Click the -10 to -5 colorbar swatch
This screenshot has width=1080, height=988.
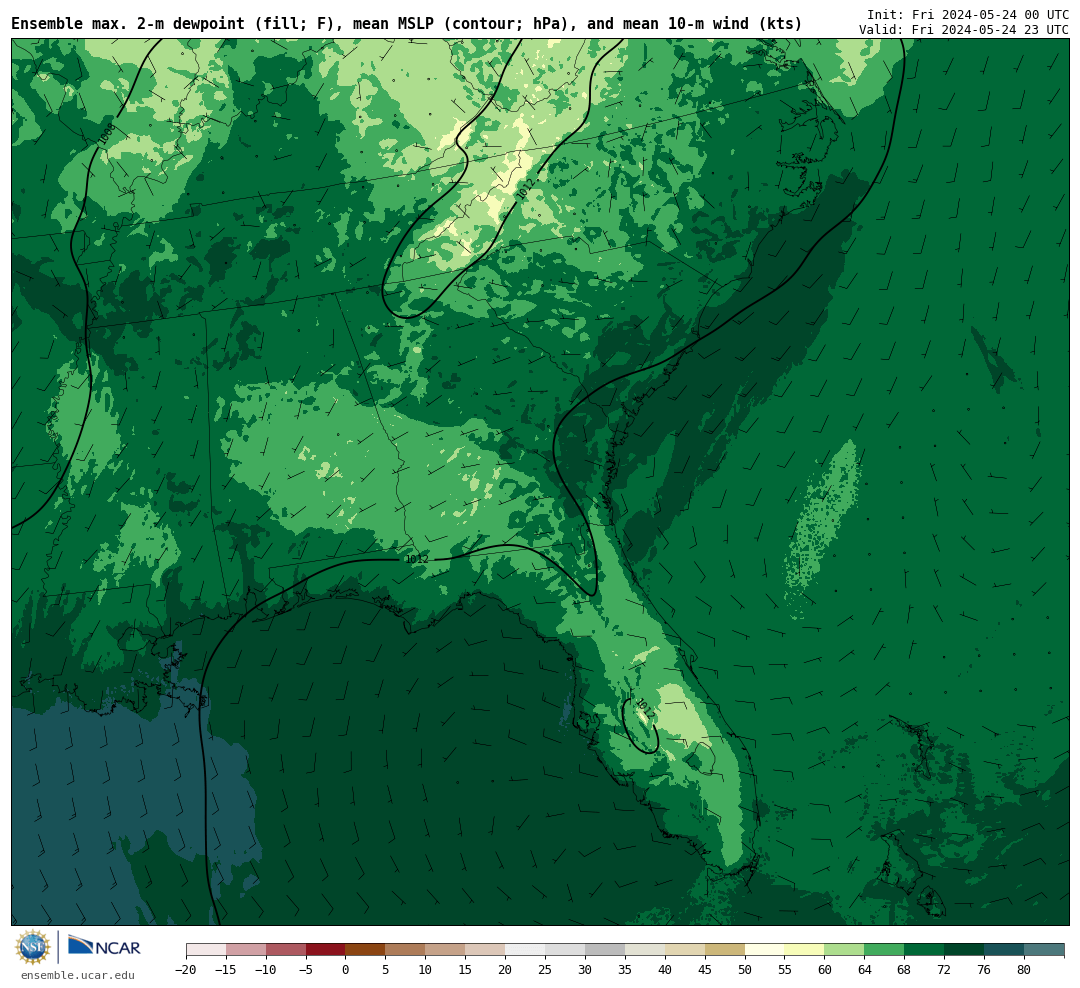pyautogui.click(x=286, y=949)
